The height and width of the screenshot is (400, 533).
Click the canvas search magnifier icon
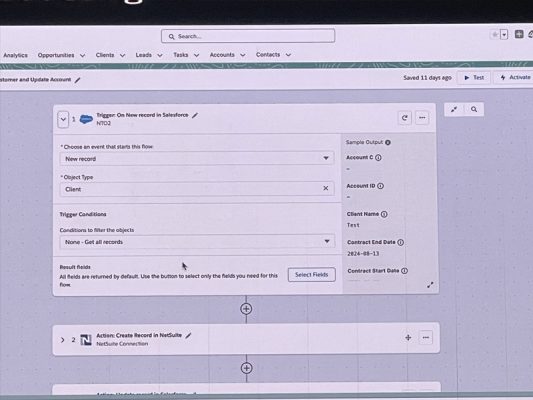(x=474, y=109)
